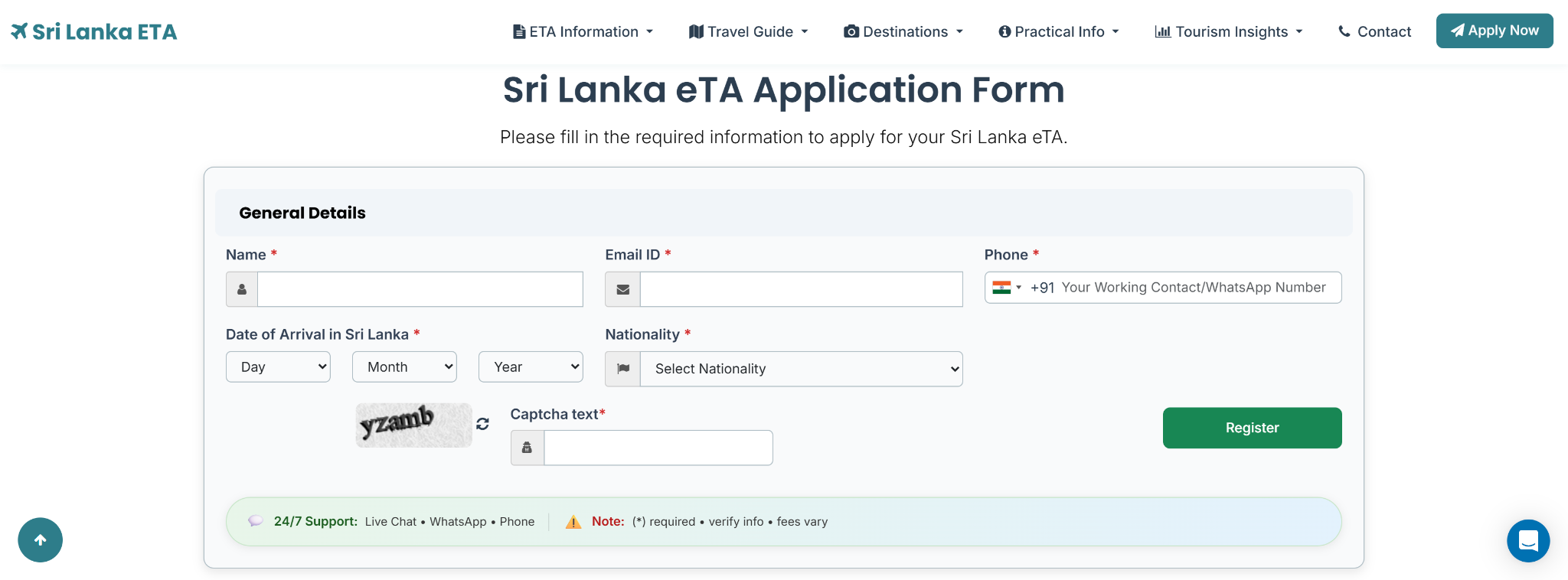Open the Year dropdown for arrival date

pyautogui.click(x=531, y=367)
